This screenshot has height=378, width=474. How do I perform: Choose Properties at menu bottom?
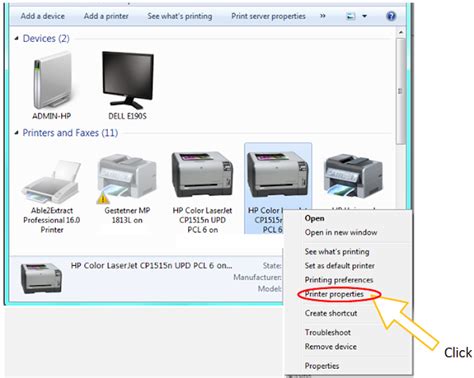pyautogui.click(x=322, y=366)
